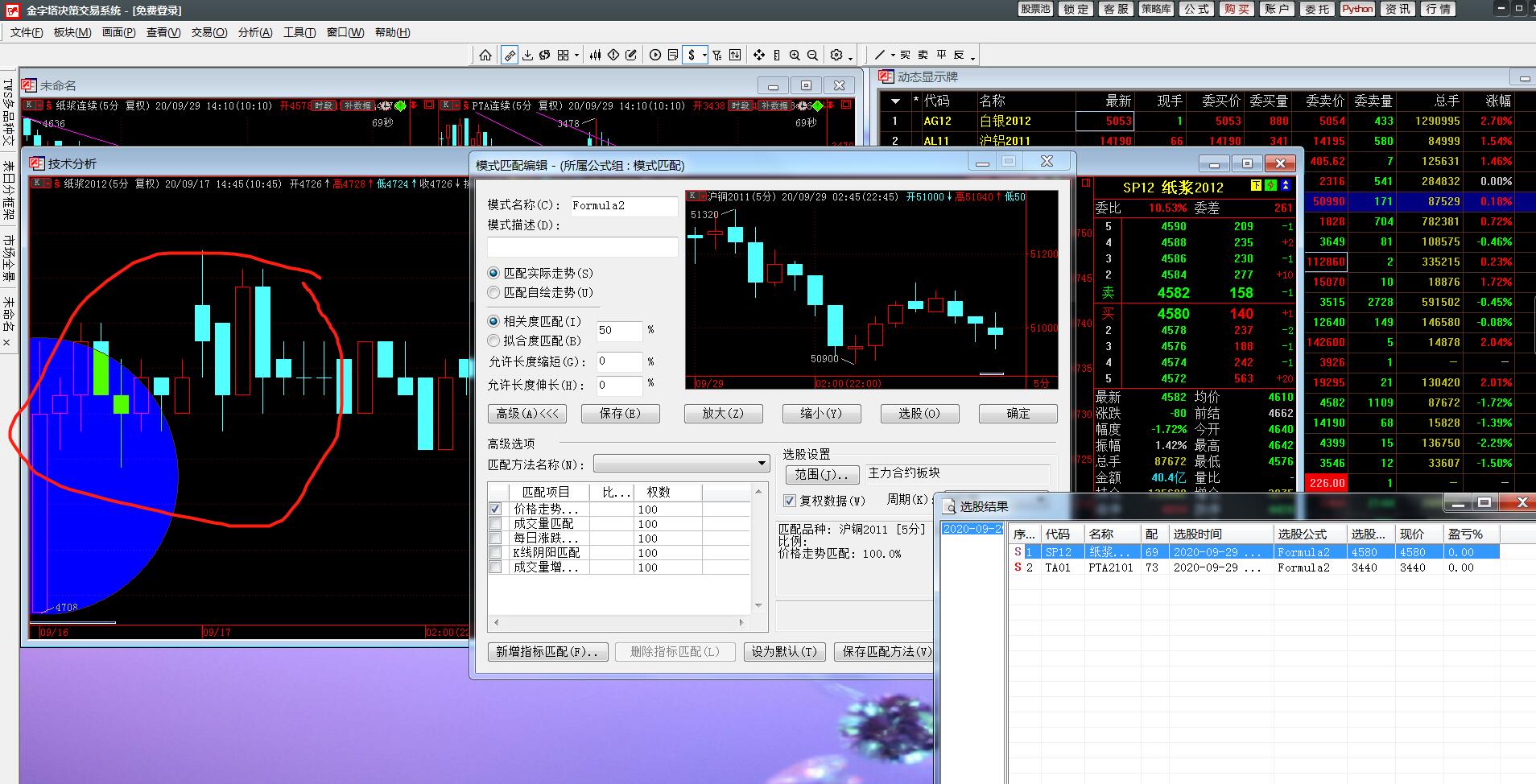
Task: Select the candlestick chart toolbar icon
Action: tap(595, 55)
